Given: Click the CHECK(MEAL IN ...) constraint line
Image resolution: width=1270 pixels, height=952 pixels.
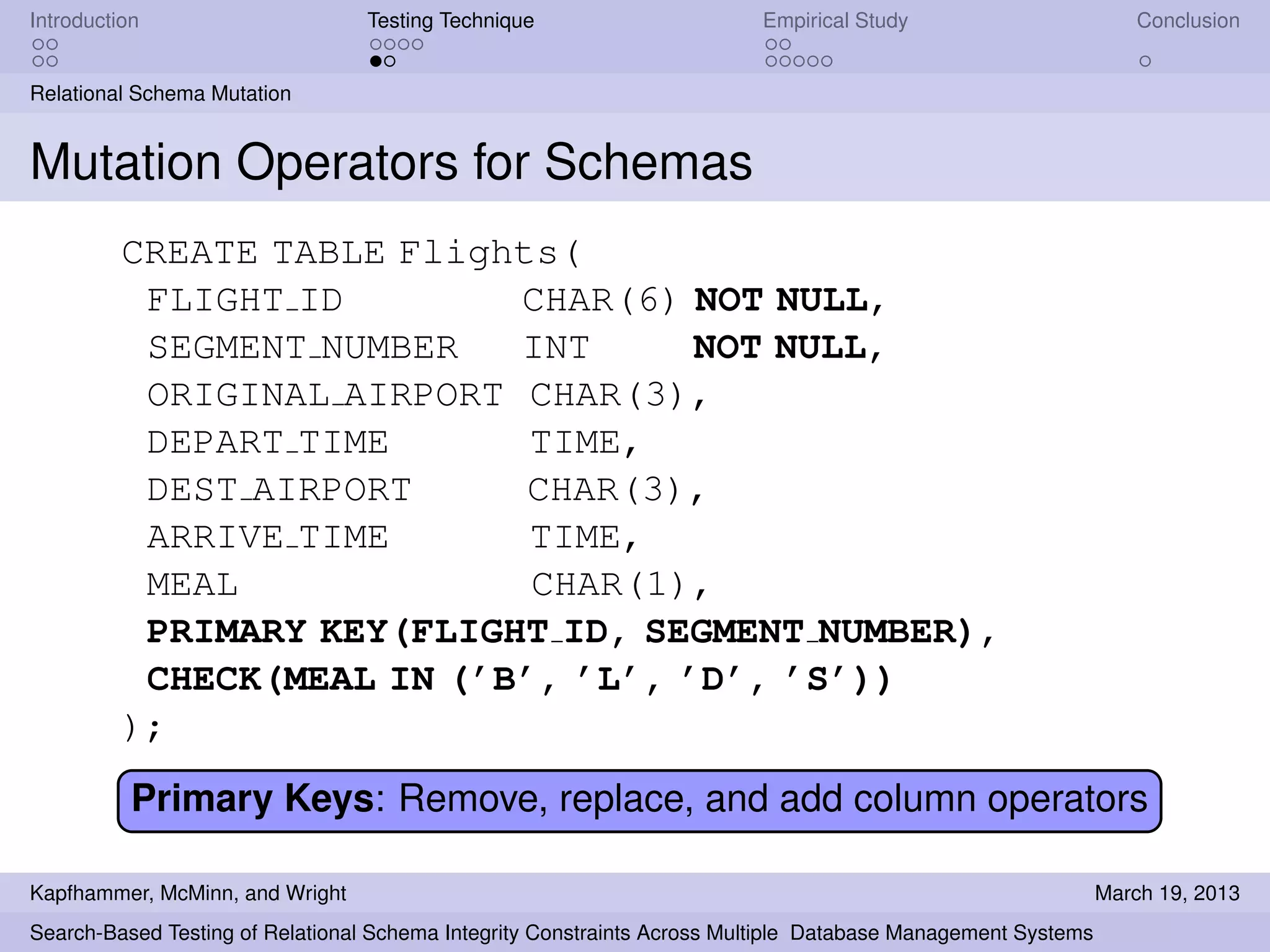Looking at the screenshot, I should (x=519, y=679).
